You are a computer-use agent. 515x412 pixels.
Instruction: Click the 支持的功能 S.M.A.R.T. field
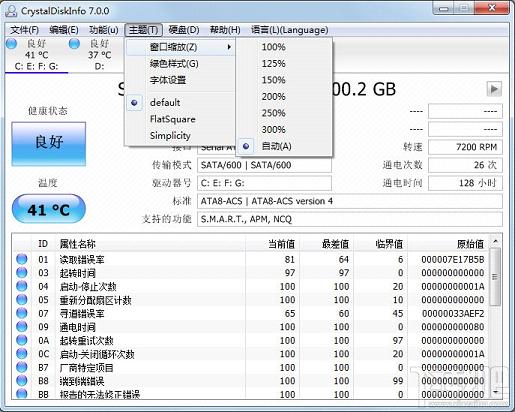(x=350, y=219)
